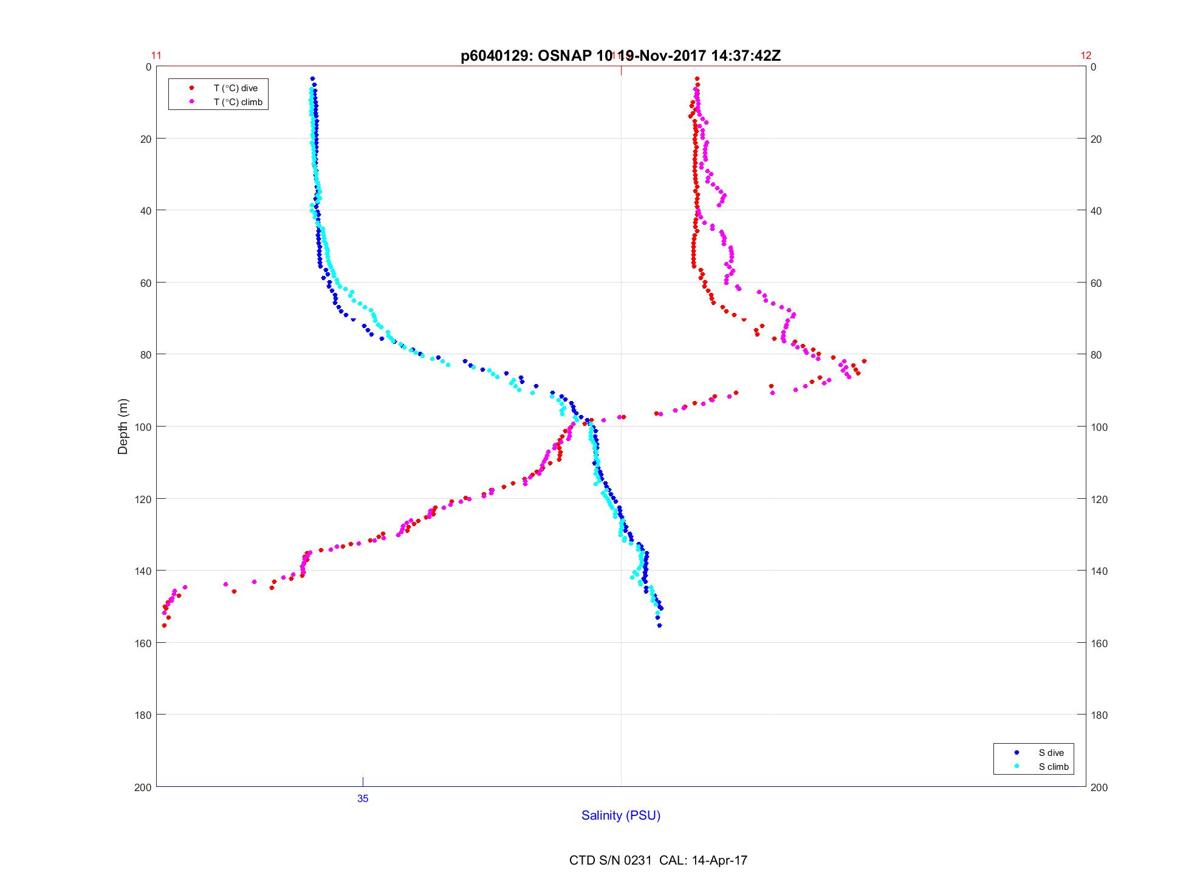Select the cyan S climb legend marker
1200x885 pixels.
coord(1017,766)
